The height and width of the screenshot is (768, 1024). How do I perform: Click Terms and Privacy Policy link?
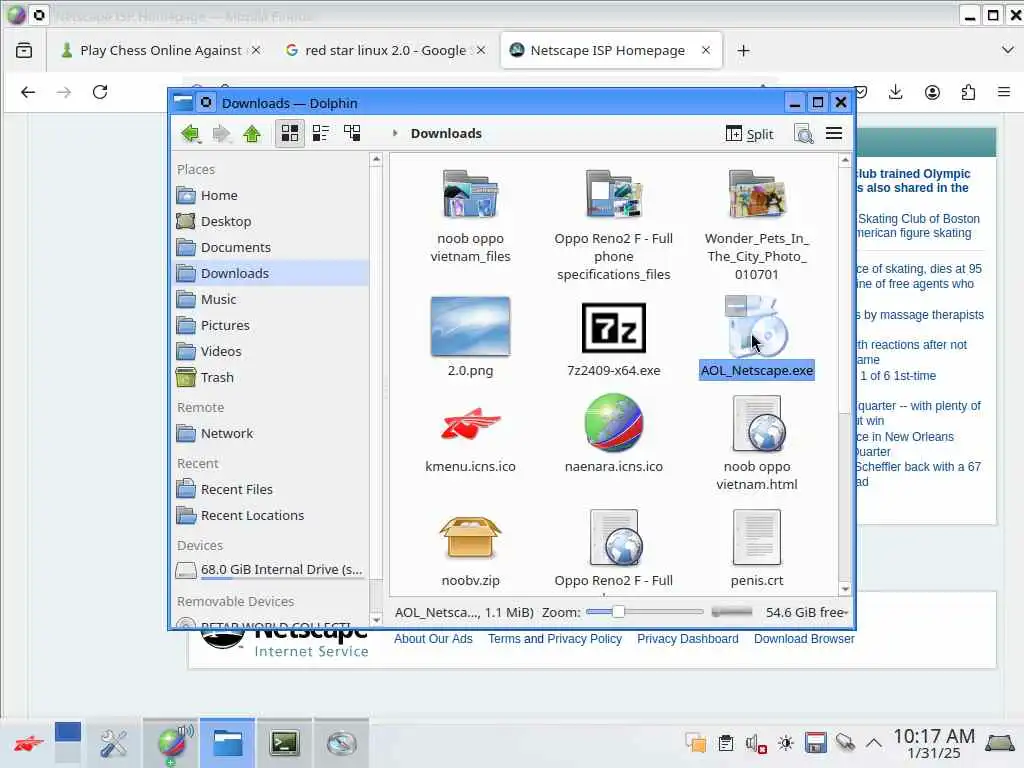click(554, 639)
